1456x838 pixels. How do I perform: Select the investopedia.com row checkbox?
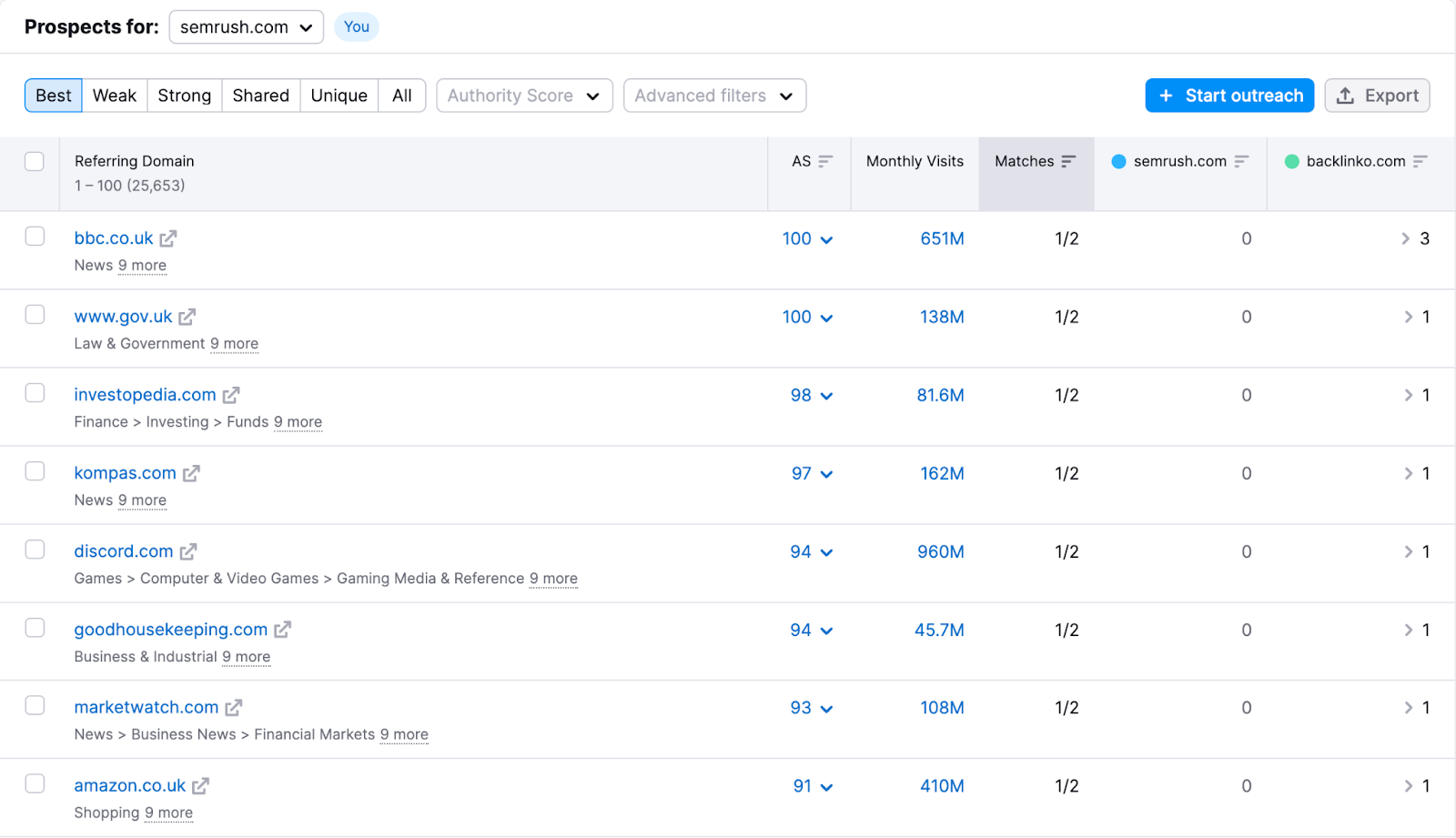[34, 392]
